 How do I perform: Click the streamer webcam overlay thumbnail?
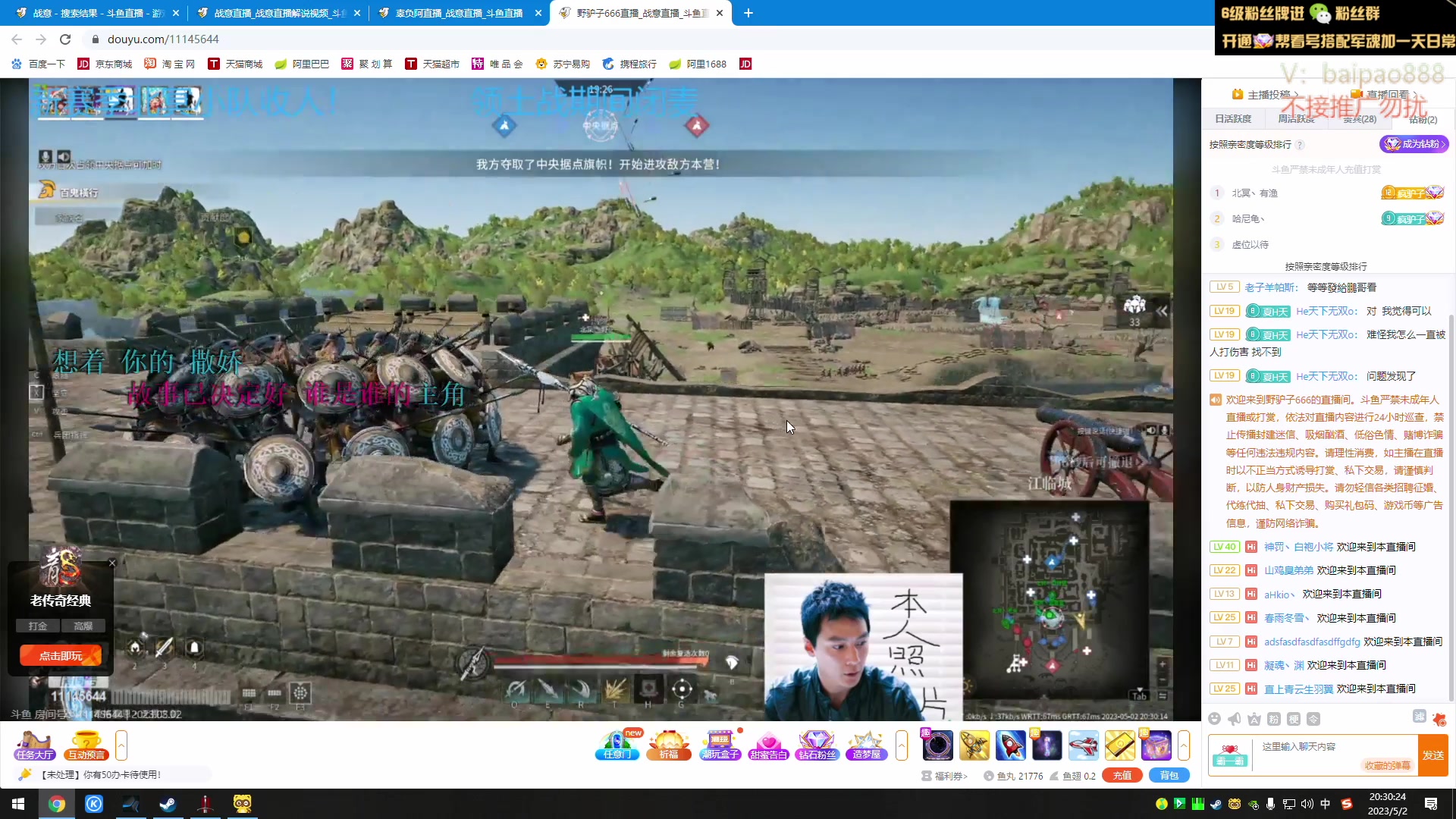tap(864, 647)
